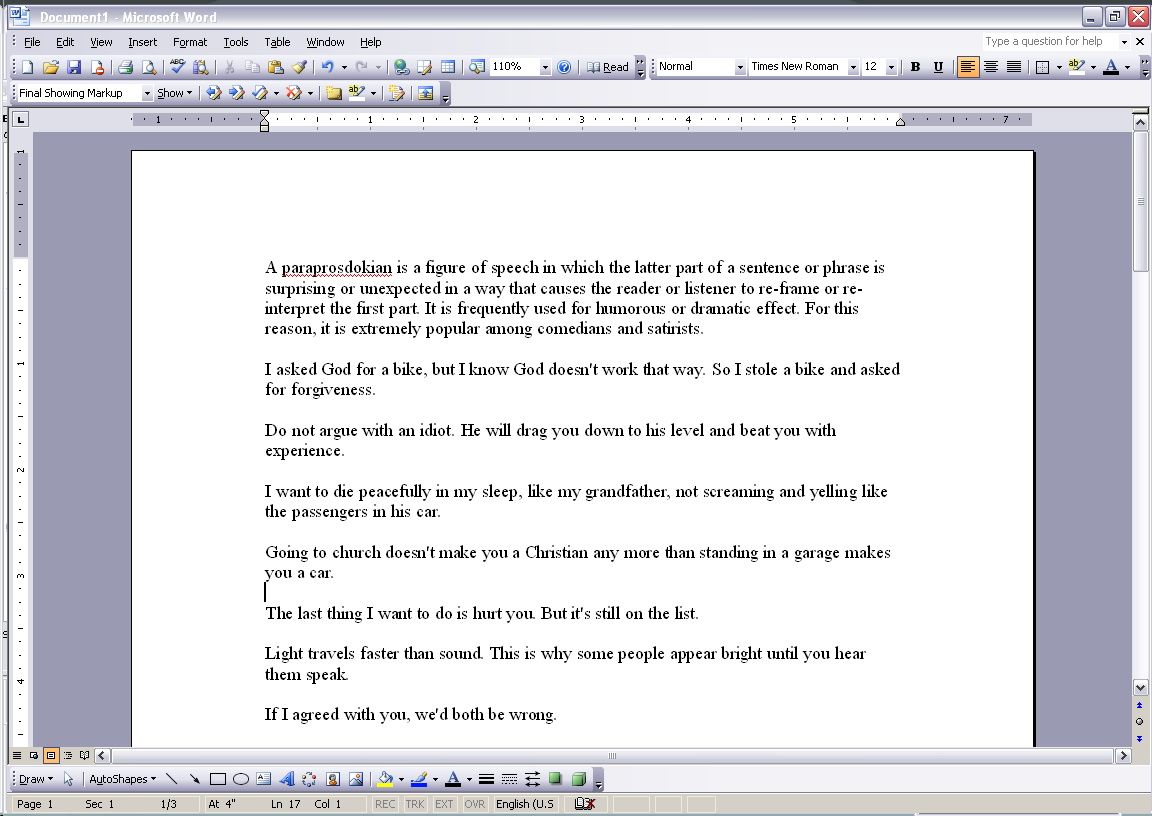Click the Draw button on the Drawing toolbar
Viewport: 1152px width, 816px height.
[33, 778]
